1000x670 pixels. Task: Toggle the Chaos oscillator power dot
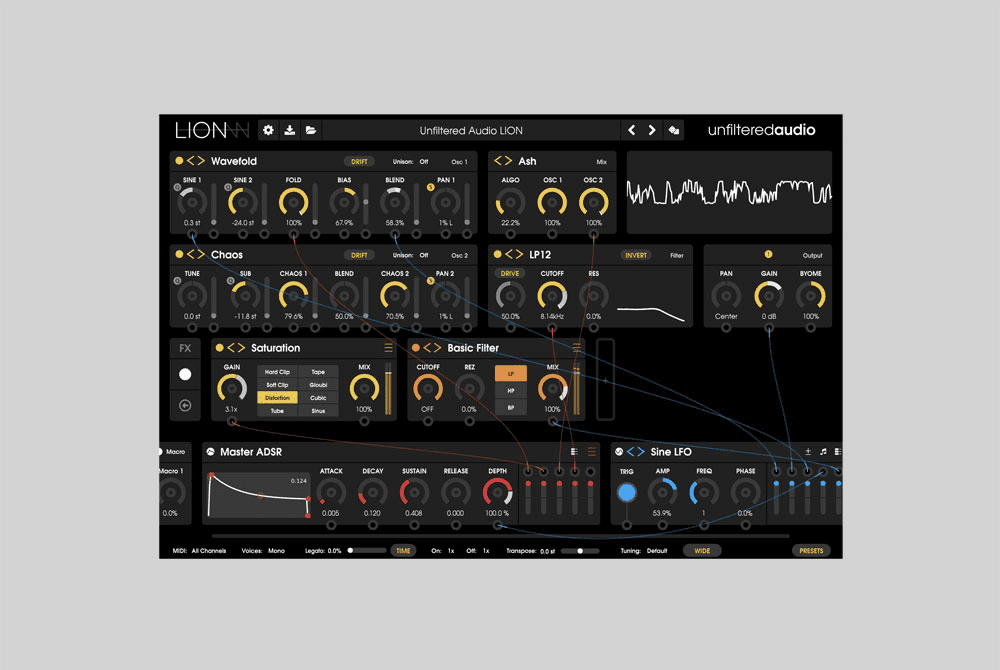click(179, 254)
